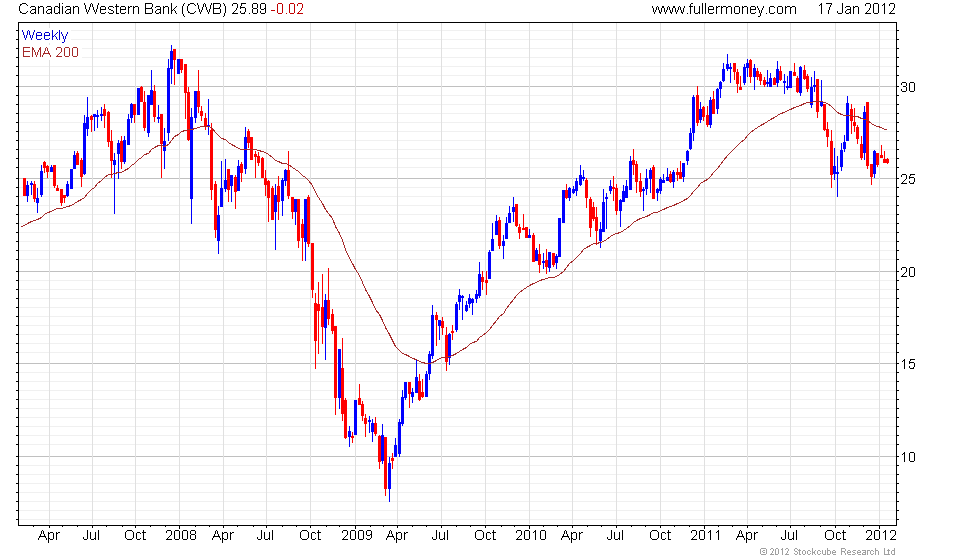
Task: Select the Weekly timeframe label
Action: (45, 36)
